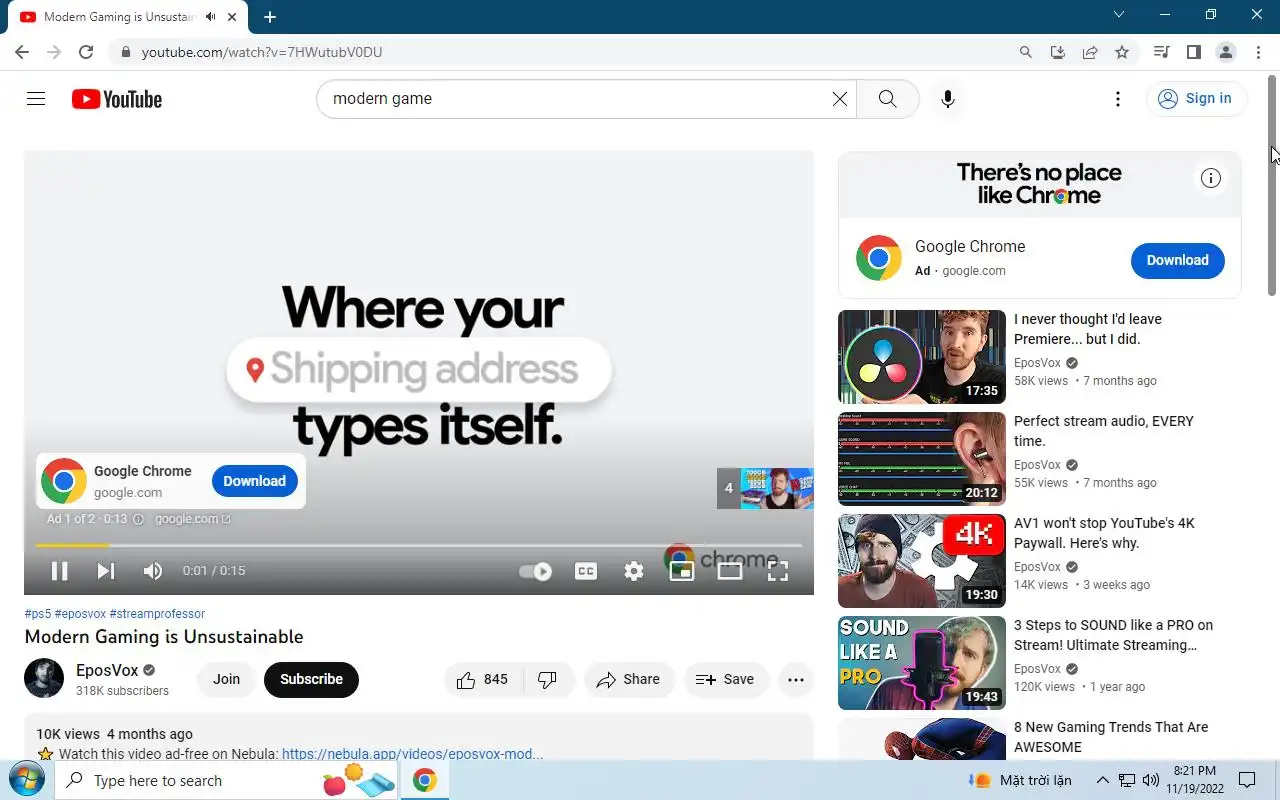Open new browser tab

click(270, 17)
